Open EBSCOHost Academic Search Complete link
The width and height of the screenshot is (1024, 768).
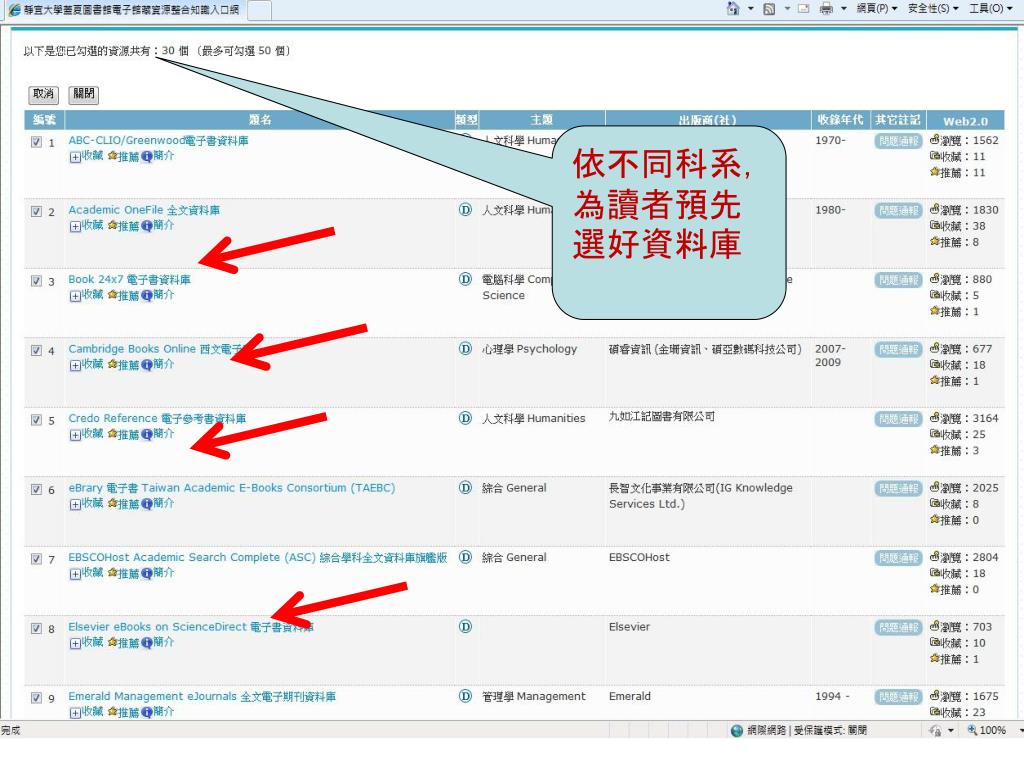coord(257,557)
